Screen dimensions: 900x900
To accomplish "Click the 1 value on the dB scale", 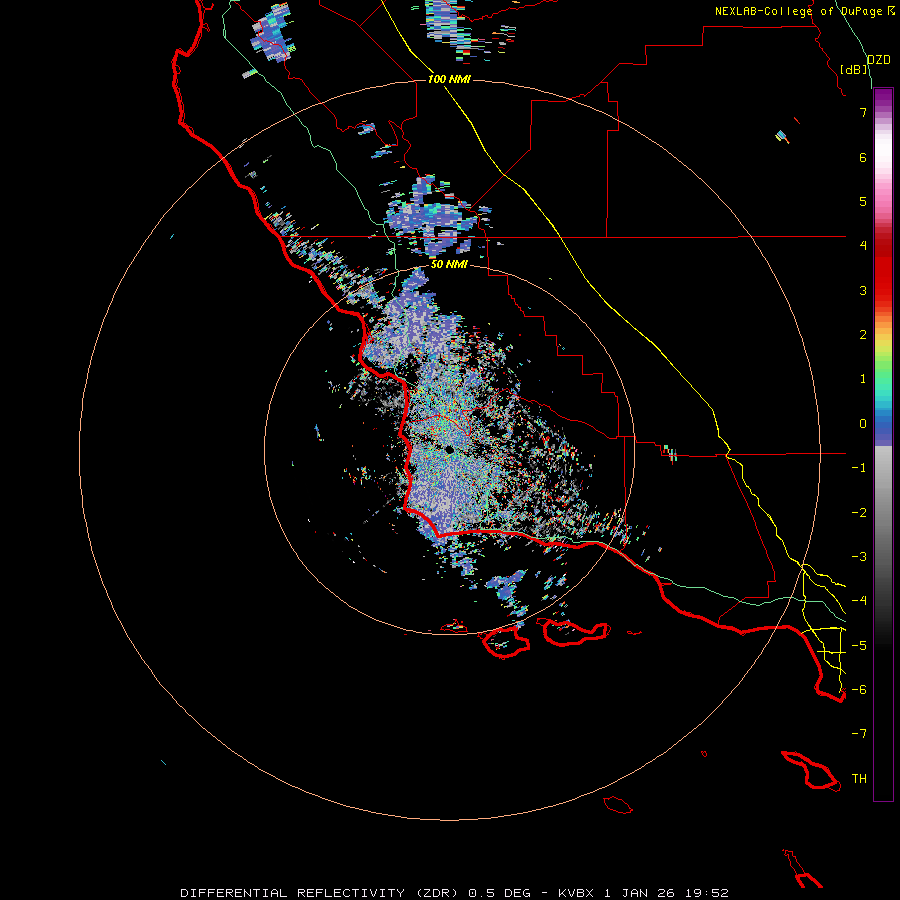I will (x=863, y=379).
